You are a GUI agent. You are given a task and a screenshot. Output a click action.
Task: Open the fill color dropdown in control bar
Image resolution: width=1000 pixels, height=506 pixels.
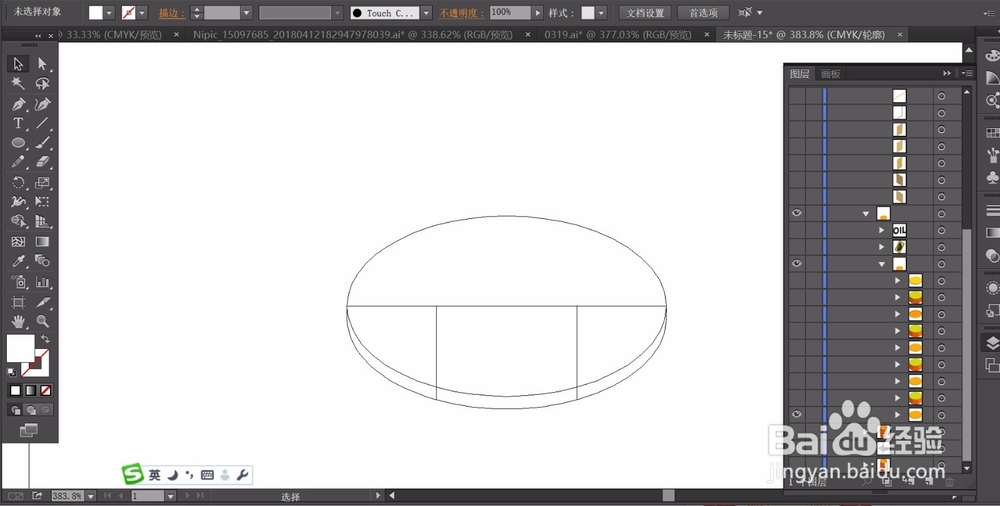(110, 13)
